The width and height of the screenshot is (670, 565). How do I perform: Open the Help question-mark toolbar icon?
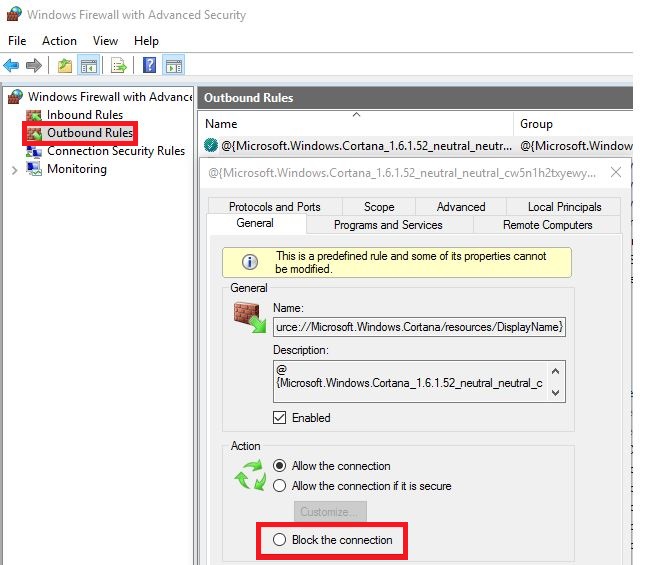pos(150,65)
